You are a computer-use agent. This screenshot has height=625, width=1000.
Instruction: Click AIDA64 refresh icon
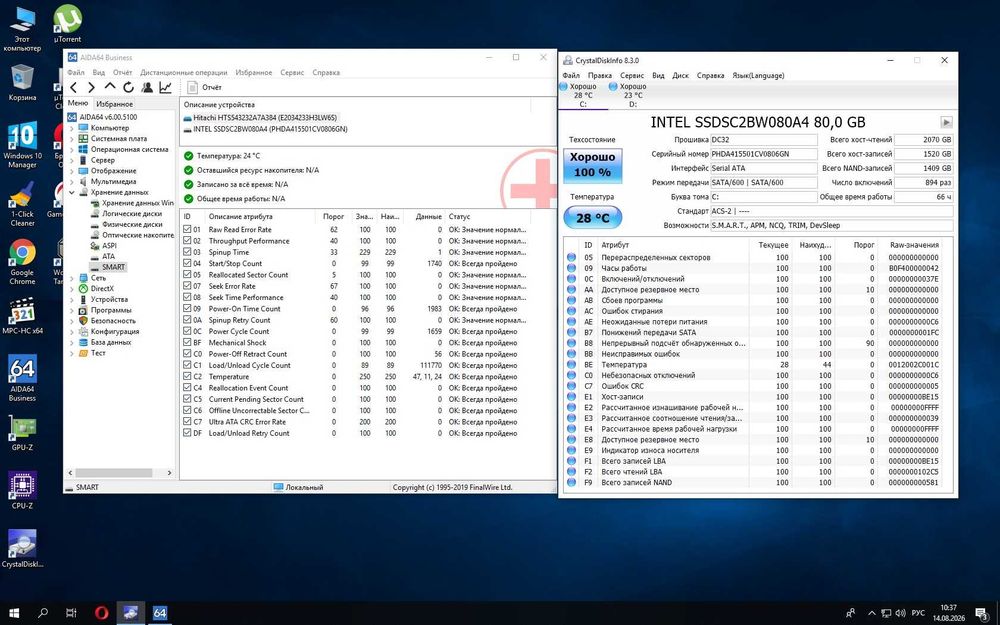[128, 87]
